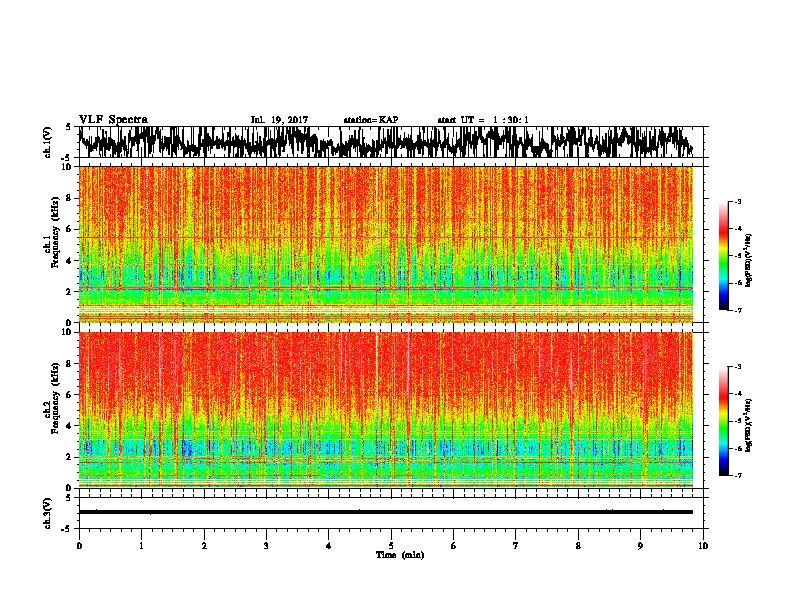Click the "station=KAP" header label
Screen dimensions: 792x612
tap(370, 120)
